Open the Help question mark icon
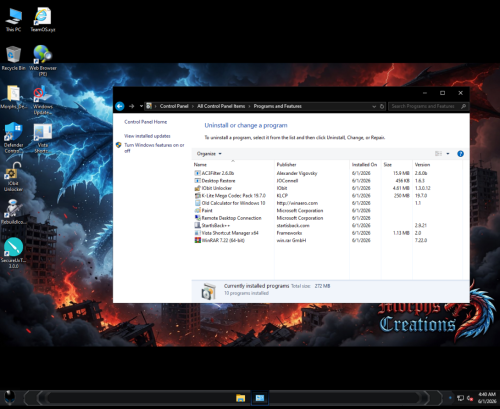The height and width of the screenshot is (409, 500). (x=460, y=154)
